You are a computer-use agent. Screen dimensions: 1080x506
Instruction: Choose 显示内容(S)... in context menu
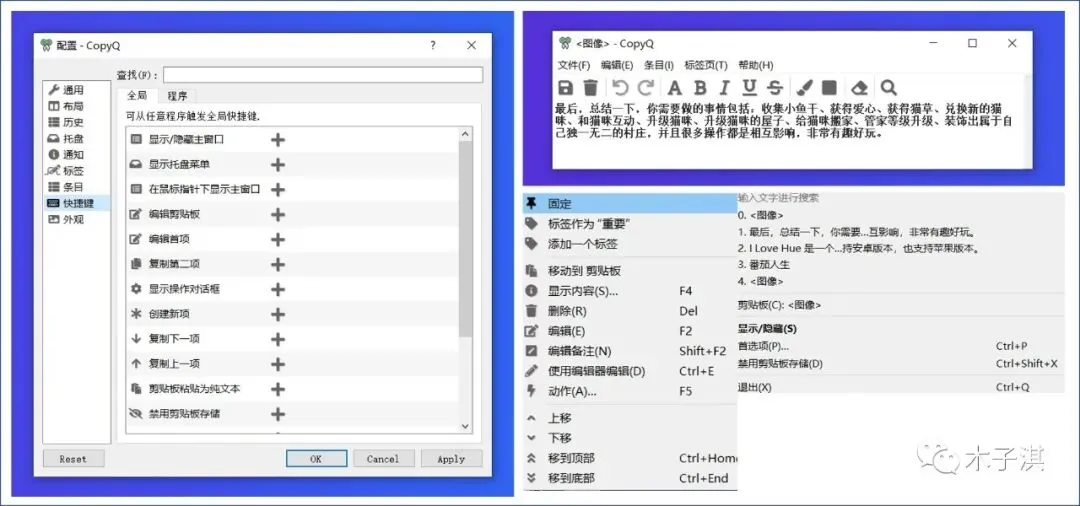click(x=630, y=291)
